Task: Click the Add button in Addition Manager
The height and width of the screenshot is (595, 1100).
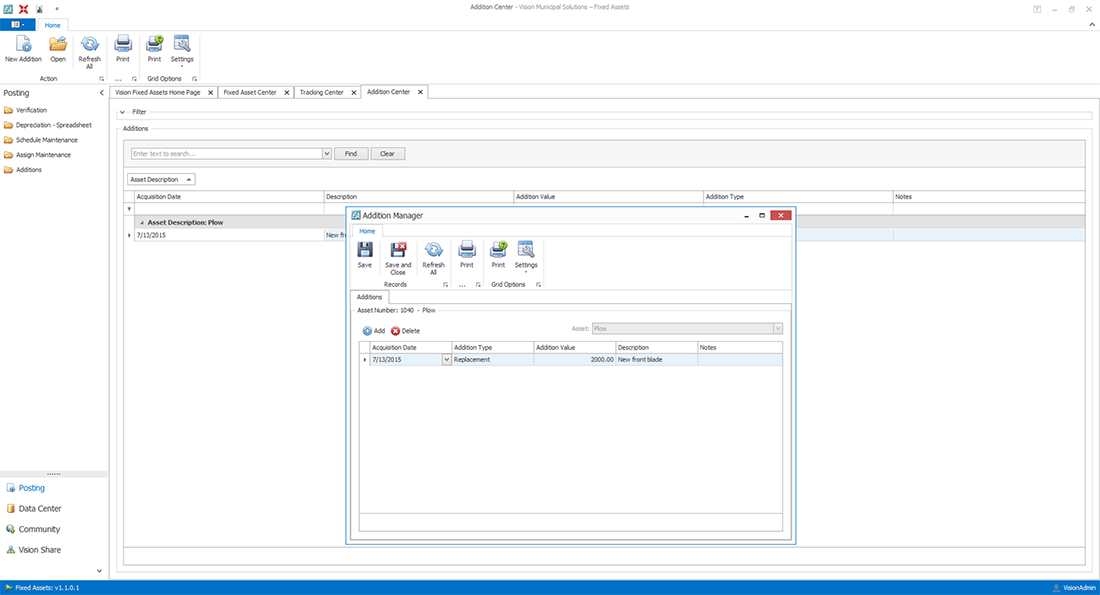Action: [374, 330]
